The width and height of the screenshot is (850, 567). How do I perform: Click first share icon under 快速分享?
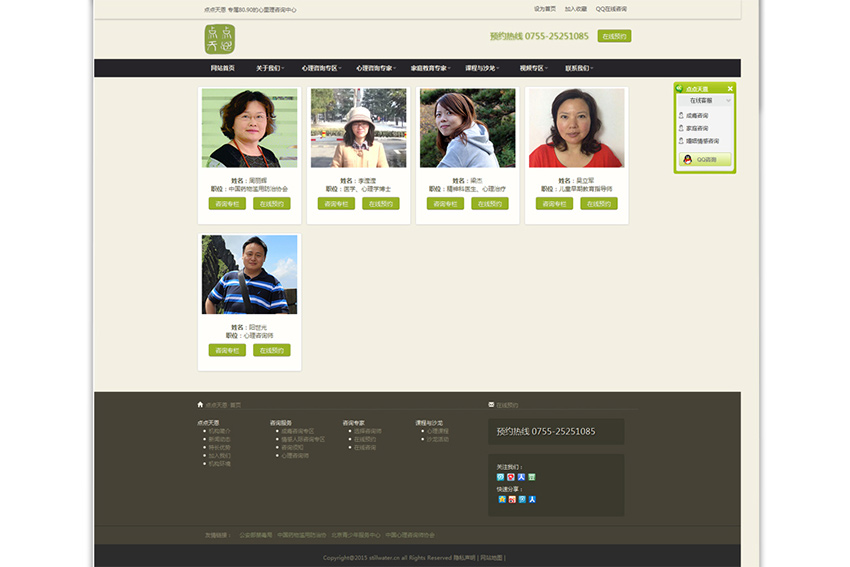[501, 499]
